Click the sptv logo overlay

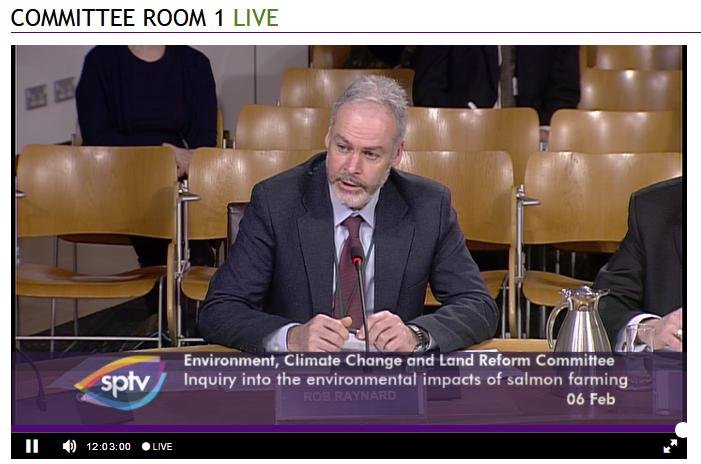pos(122,383)
